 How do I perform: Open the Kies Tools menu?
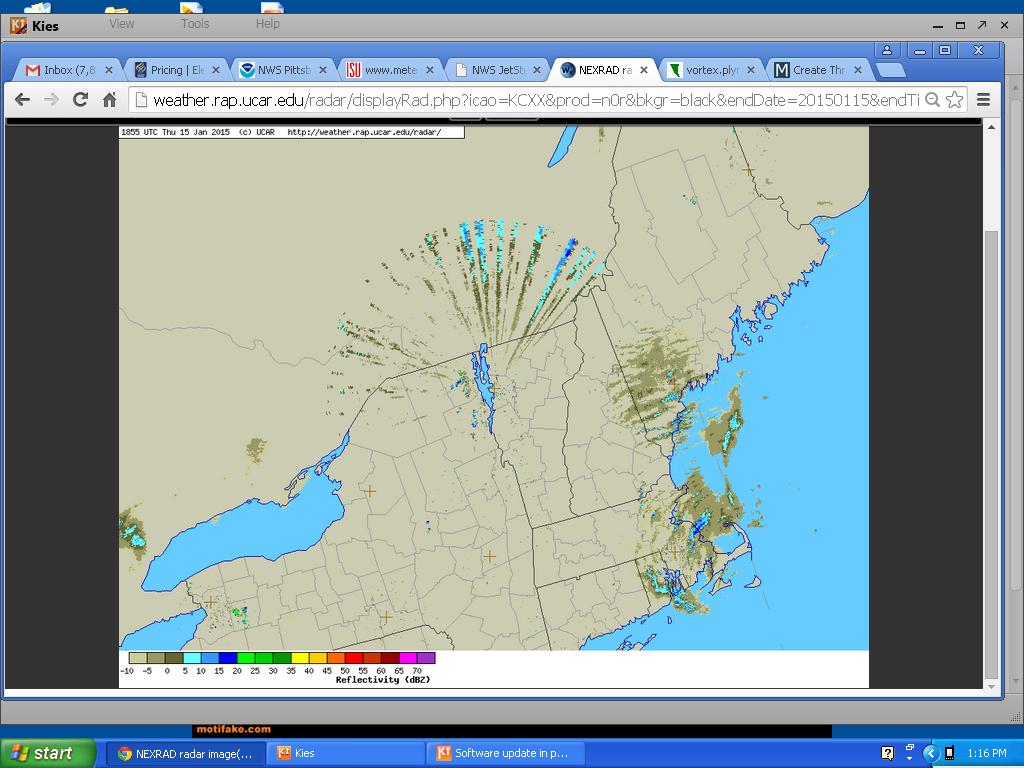(194, 23)
